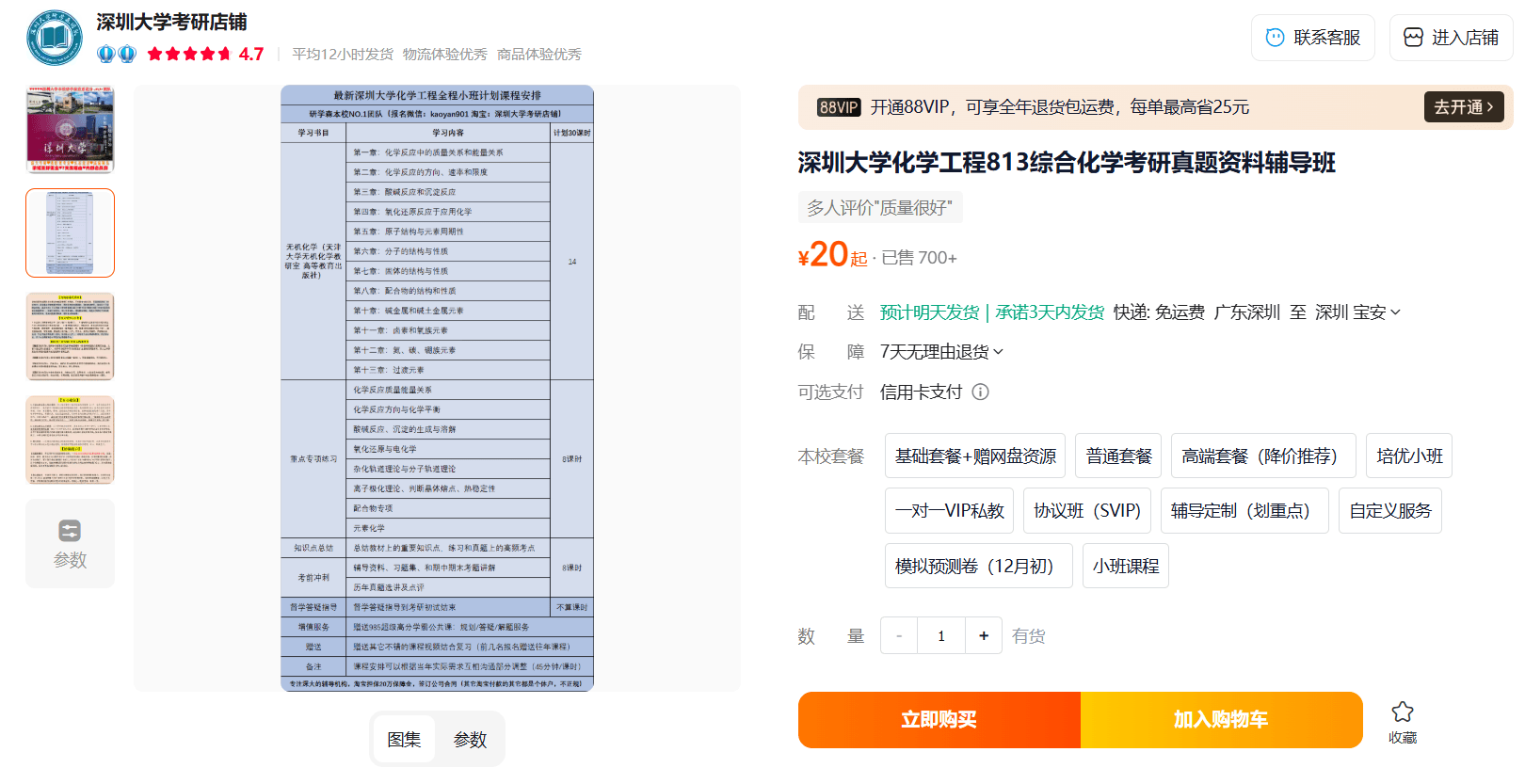Click the 商品体验优秀 label

tap(539, 55)
